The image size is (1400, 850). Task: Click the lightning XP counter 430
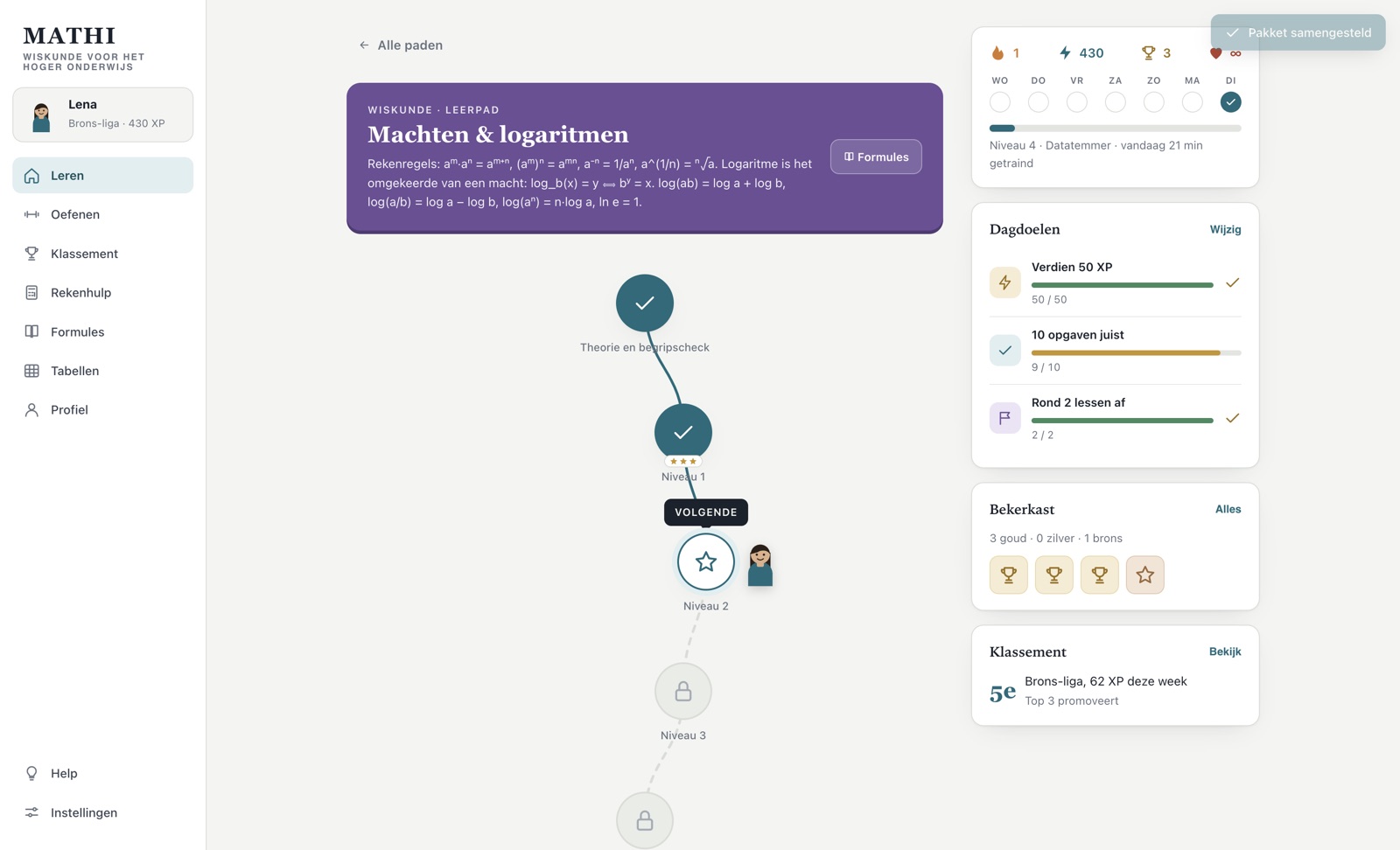pyautogui.click(x=1081, y=52)
